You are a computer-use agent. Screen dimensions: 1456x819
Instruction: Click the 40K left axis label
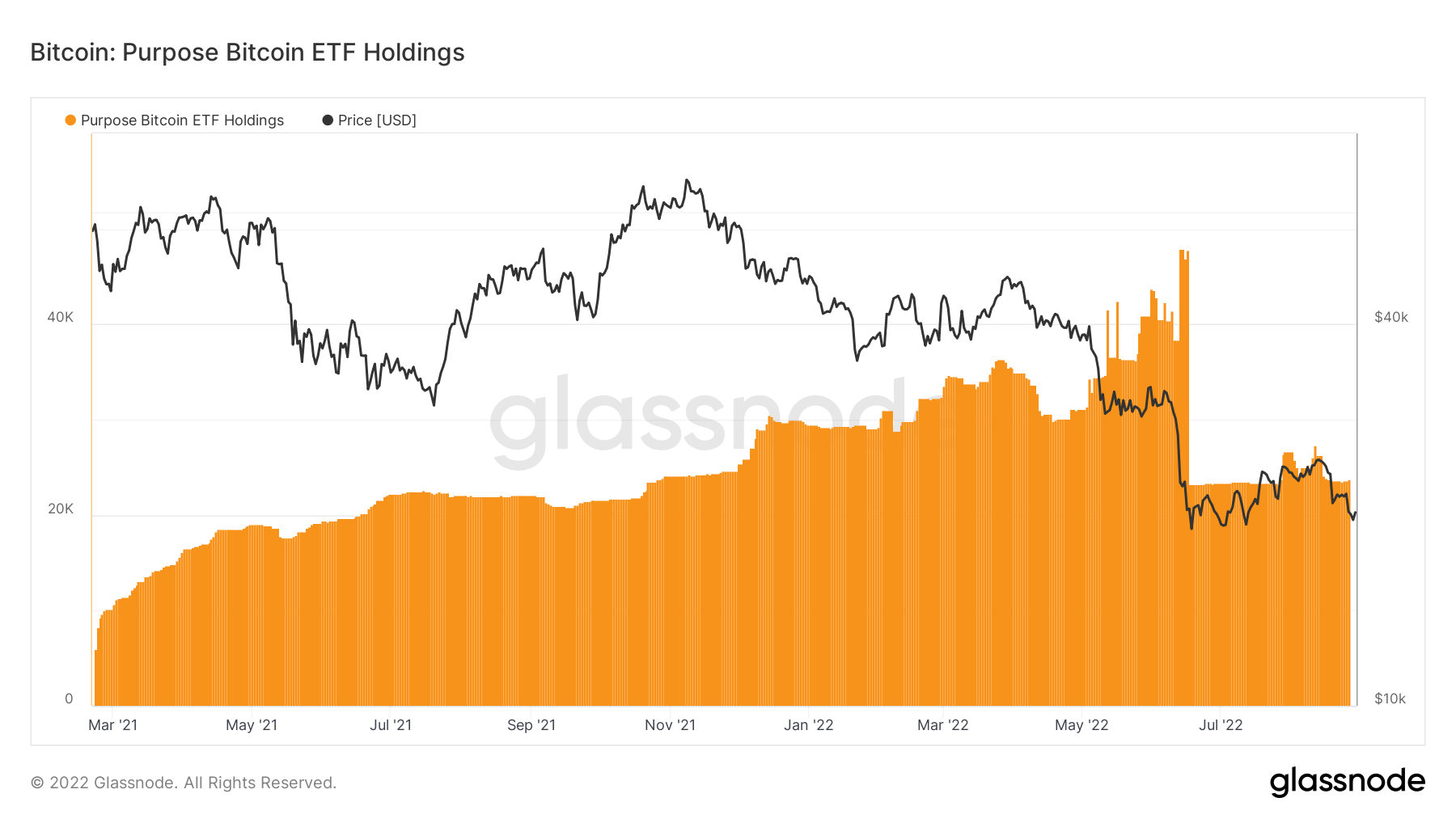(60, 317)
